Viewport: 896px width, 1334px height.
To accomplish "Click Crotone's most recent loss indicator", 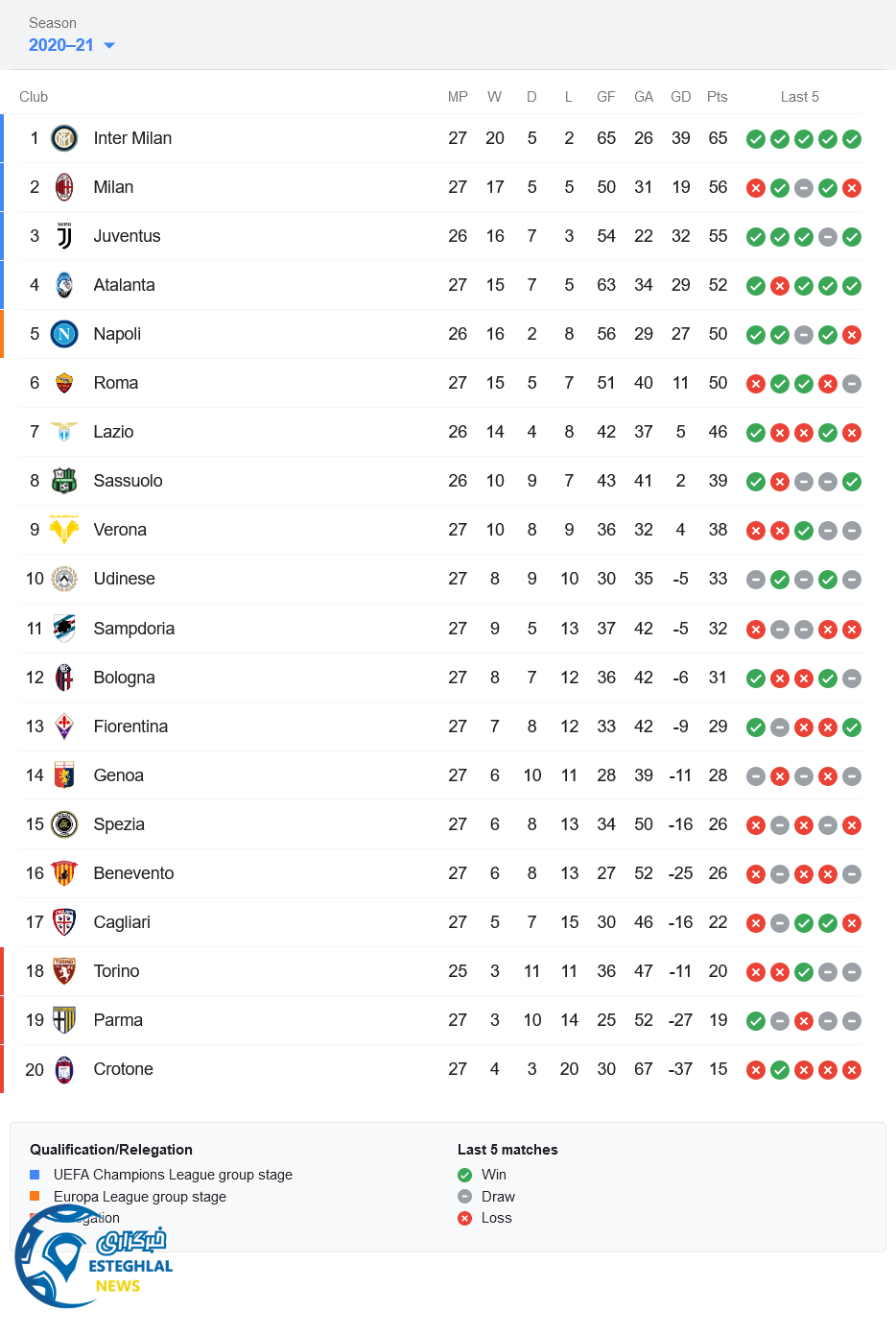I will 852,1070.
